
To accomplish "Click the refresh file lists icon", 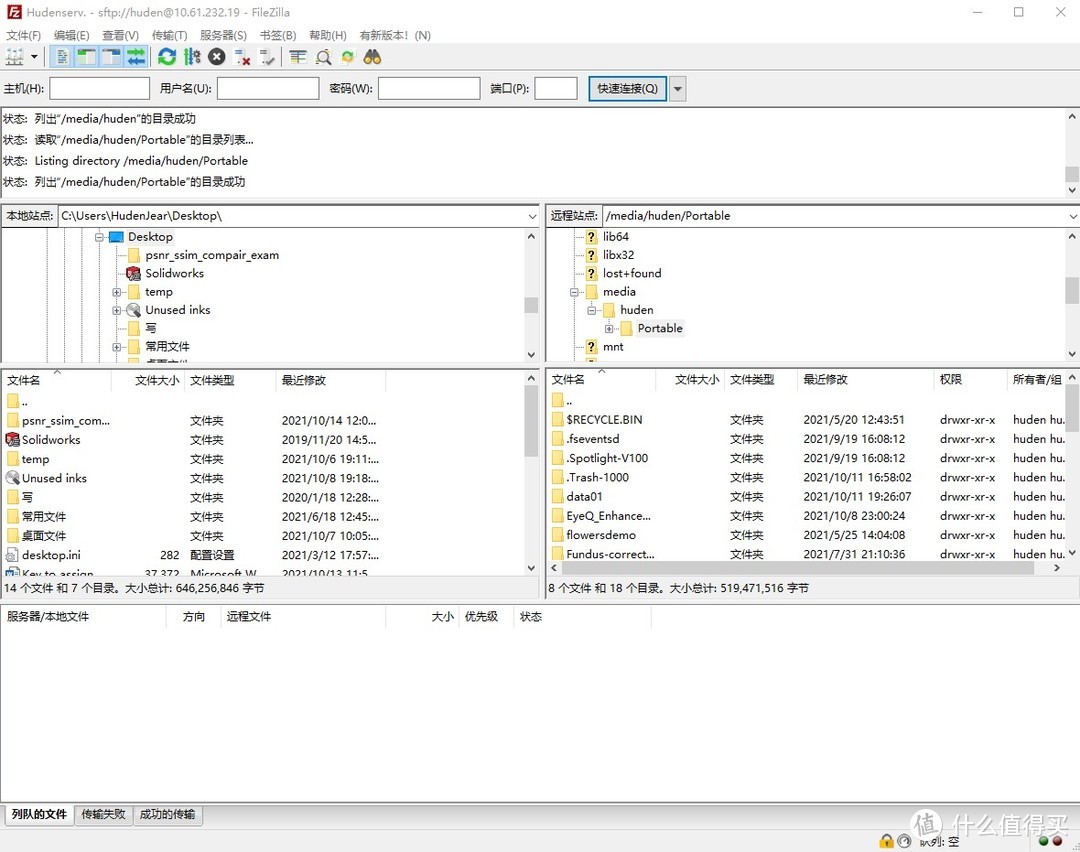I will 167,57.
